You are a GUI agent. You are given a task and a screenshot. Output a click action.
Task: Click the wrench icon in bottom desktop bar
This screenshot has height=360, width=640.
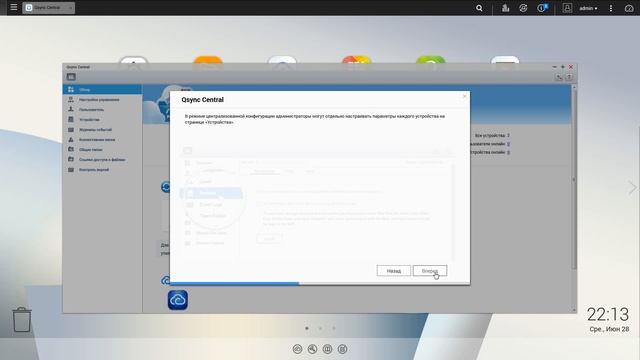312,349
